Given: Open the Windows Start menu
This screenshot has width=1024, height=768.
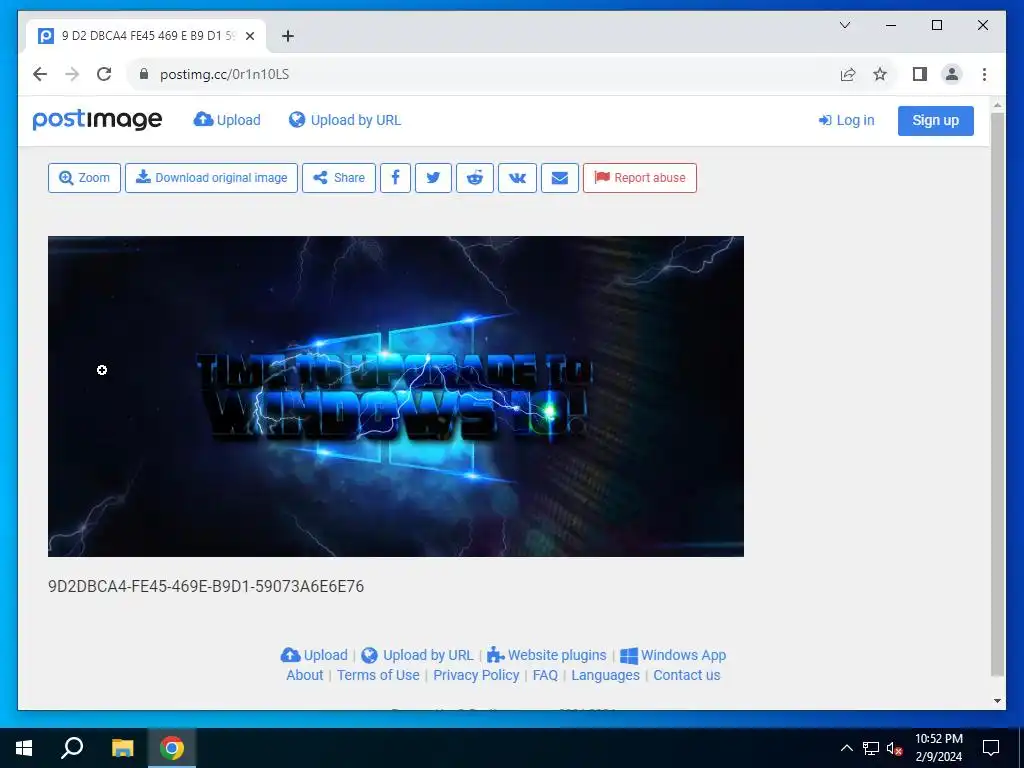Looking at the screenshot, I should coord(24,748).
